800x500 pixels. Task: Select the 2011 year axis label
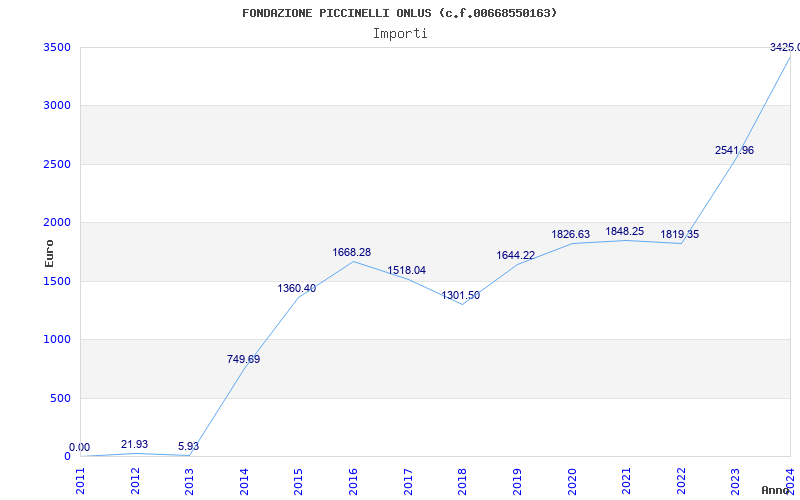point(81,480)
